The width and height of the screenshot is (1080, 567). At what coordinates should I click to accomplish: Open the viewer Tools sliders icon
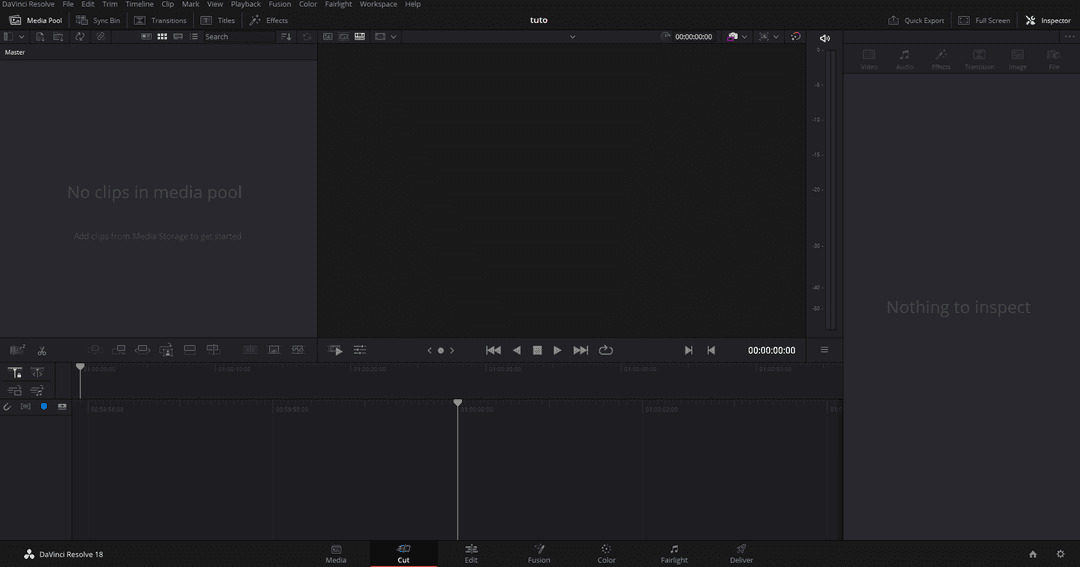pos(360,350)
